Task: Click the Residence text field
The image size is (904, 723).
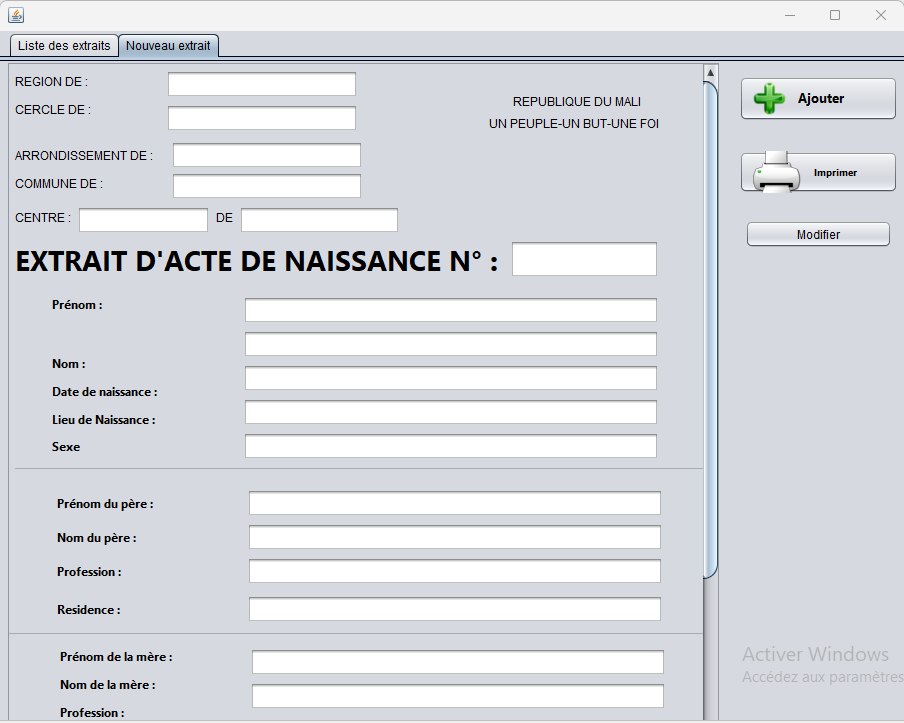Action: click(x=454, y=609)
